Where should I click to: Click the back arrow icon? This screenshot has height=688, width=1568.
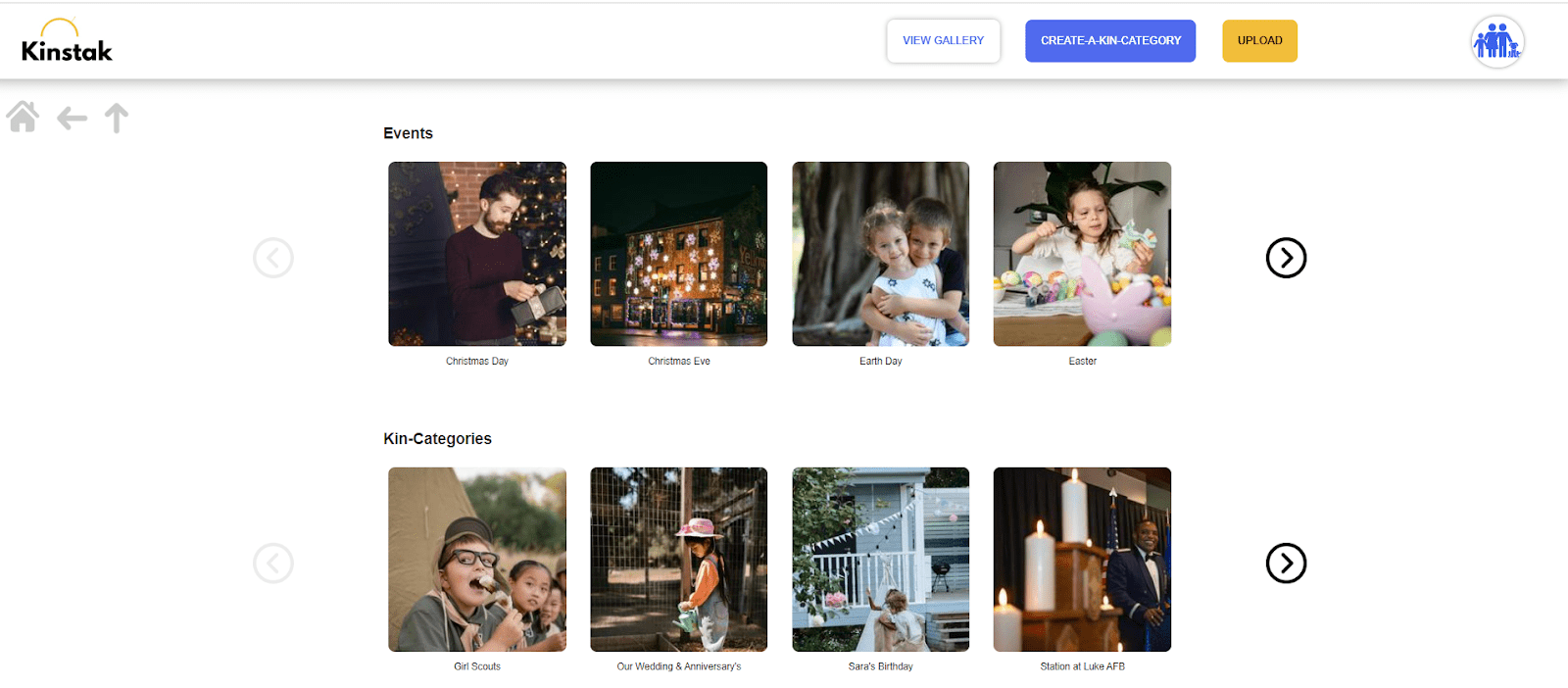point(72,119)
